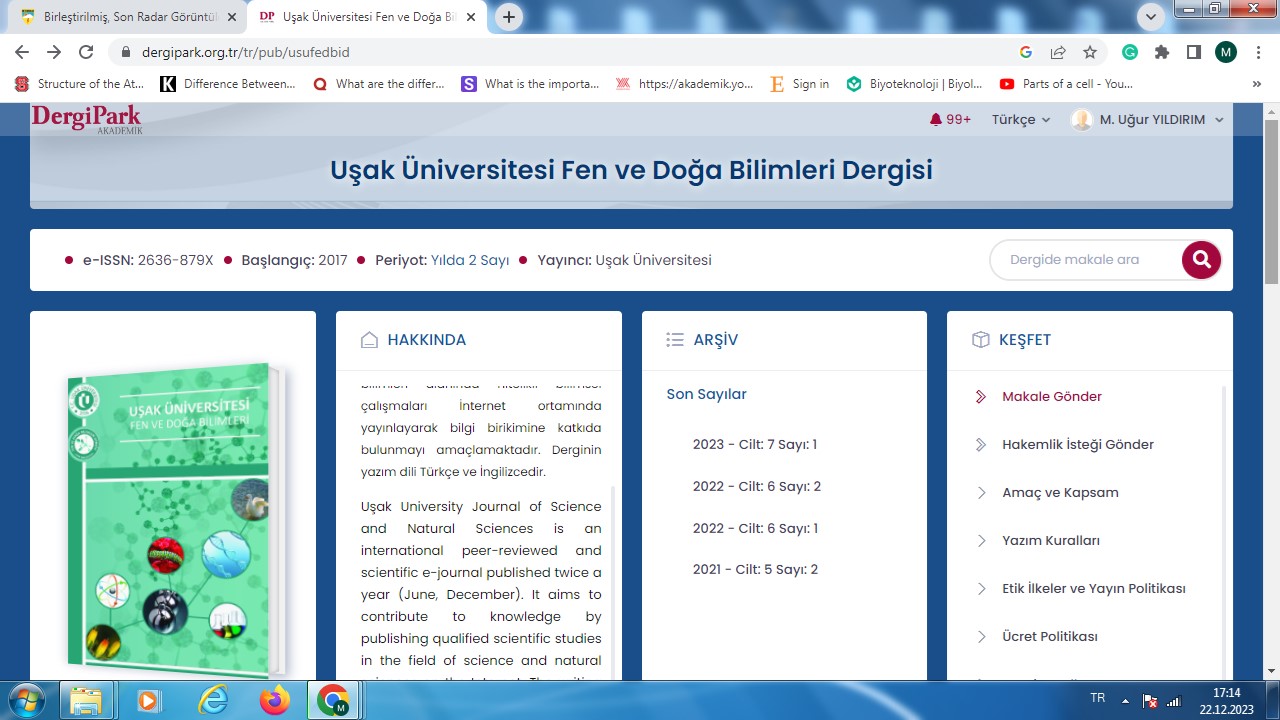
Task: Open the 'Difference Between...' bookmark
Action: [x=228, y=84]
